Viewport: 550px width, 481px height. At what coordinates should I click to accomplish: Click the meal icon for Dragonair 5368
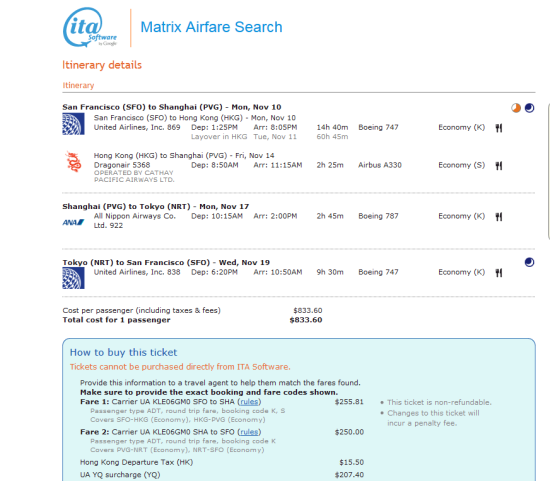tap(499, 166)
